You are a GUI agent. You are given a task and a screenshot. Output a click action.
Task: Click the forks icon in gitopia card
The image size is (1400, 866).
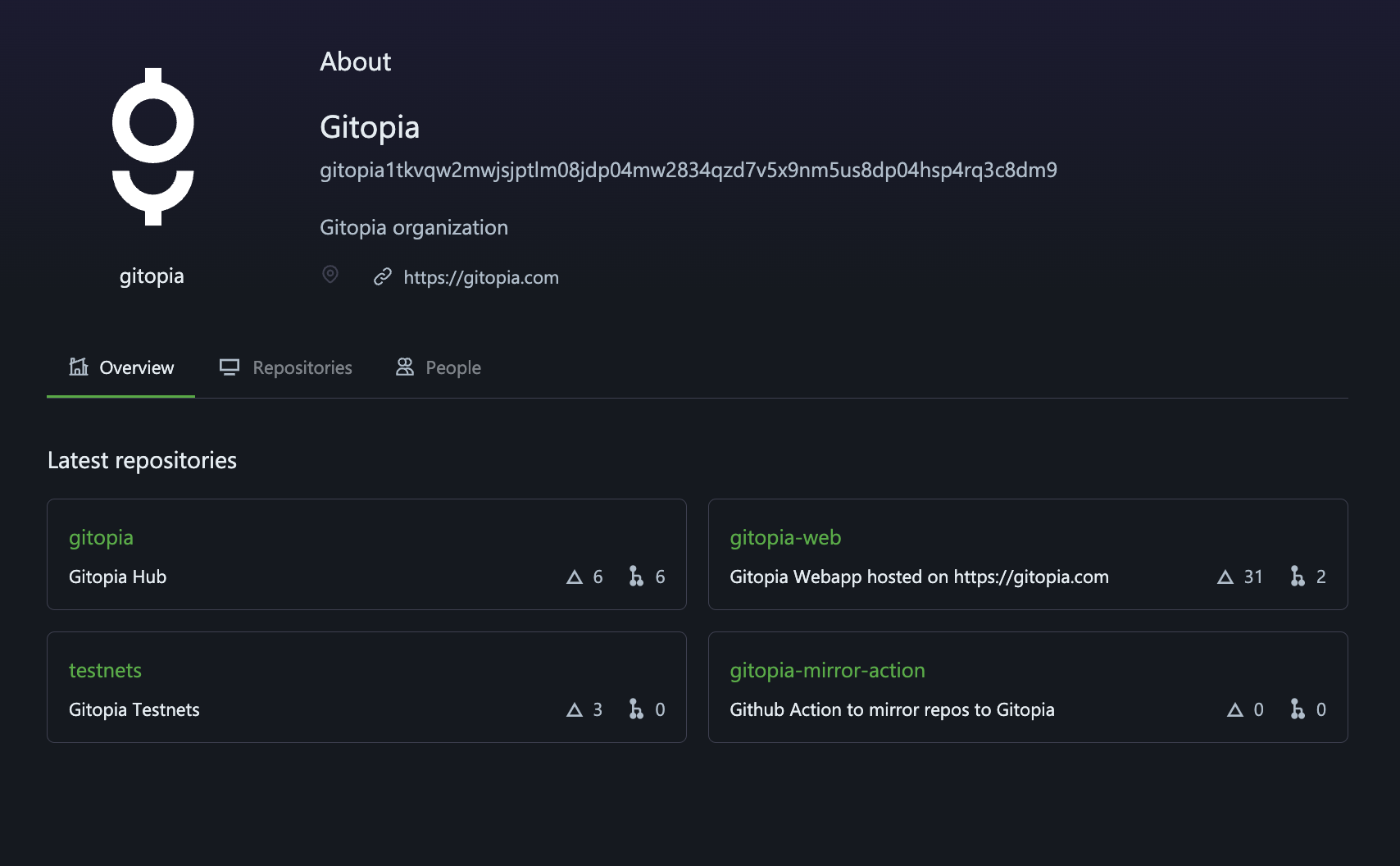(636, 577)
